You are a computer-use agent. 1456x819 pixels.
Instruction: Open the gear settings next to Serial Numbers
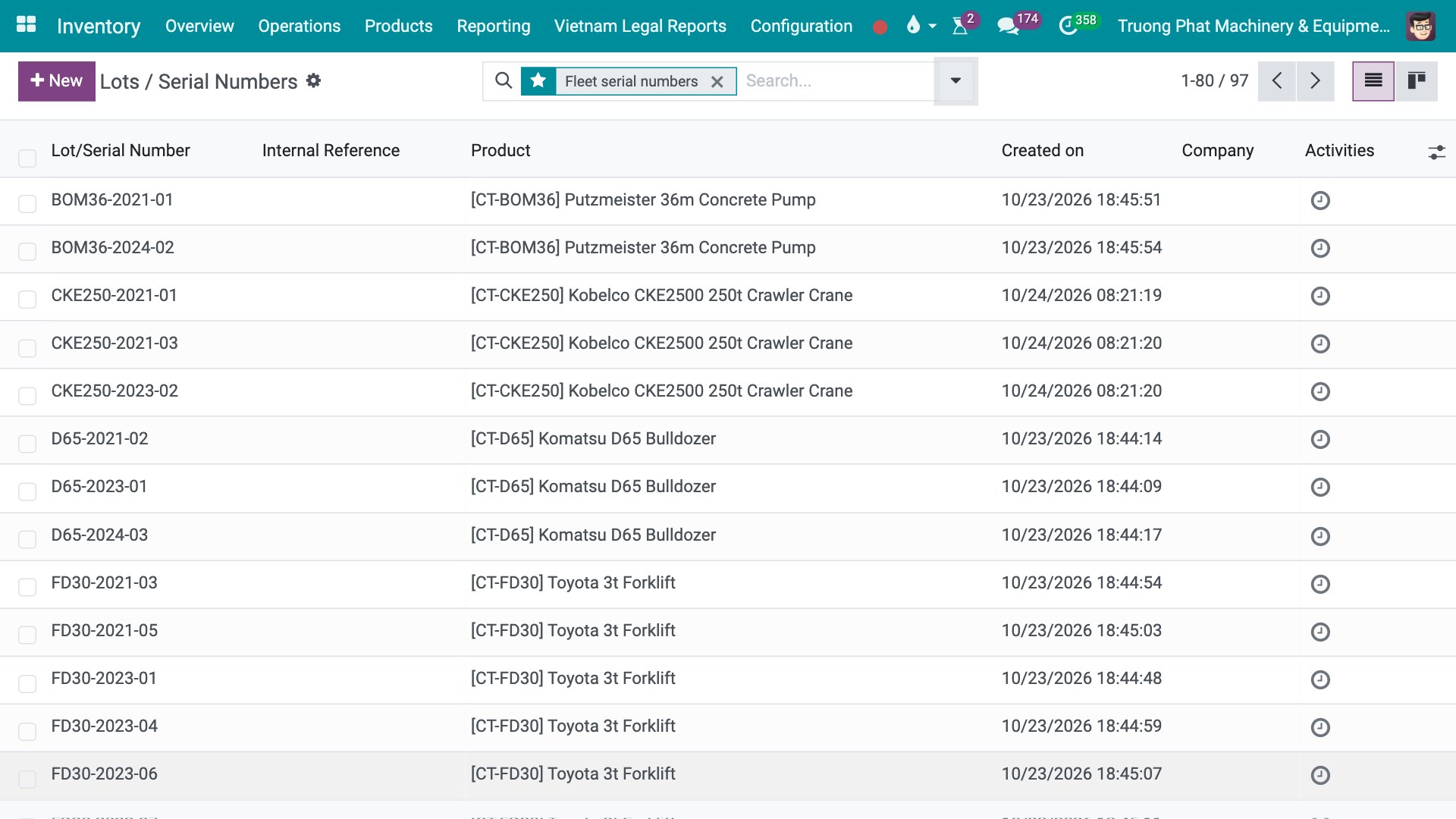pos(313,80)
